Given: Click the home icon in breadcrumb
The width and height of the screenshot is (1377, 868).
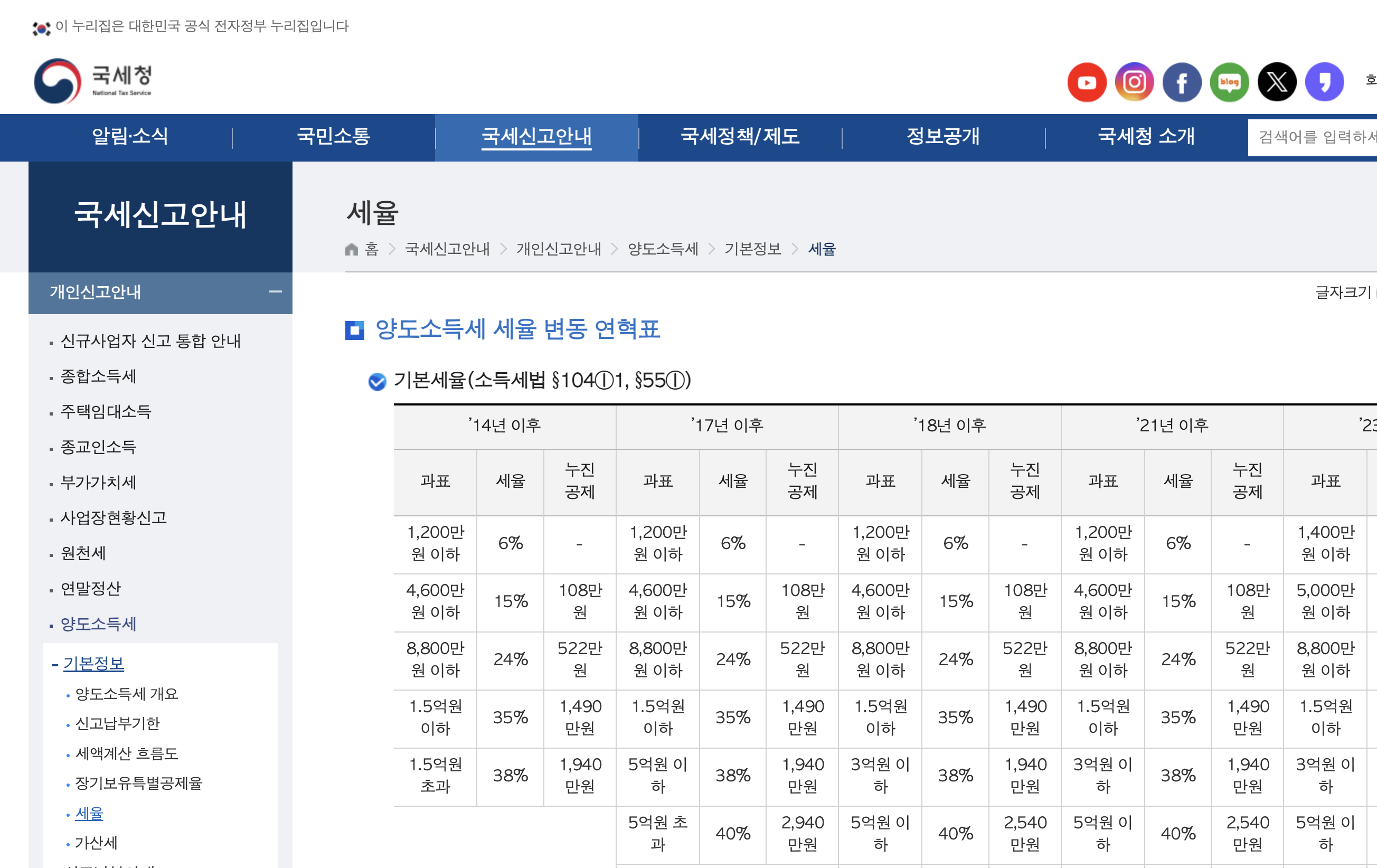Looking at the screenshot, I should coord(352,249).
